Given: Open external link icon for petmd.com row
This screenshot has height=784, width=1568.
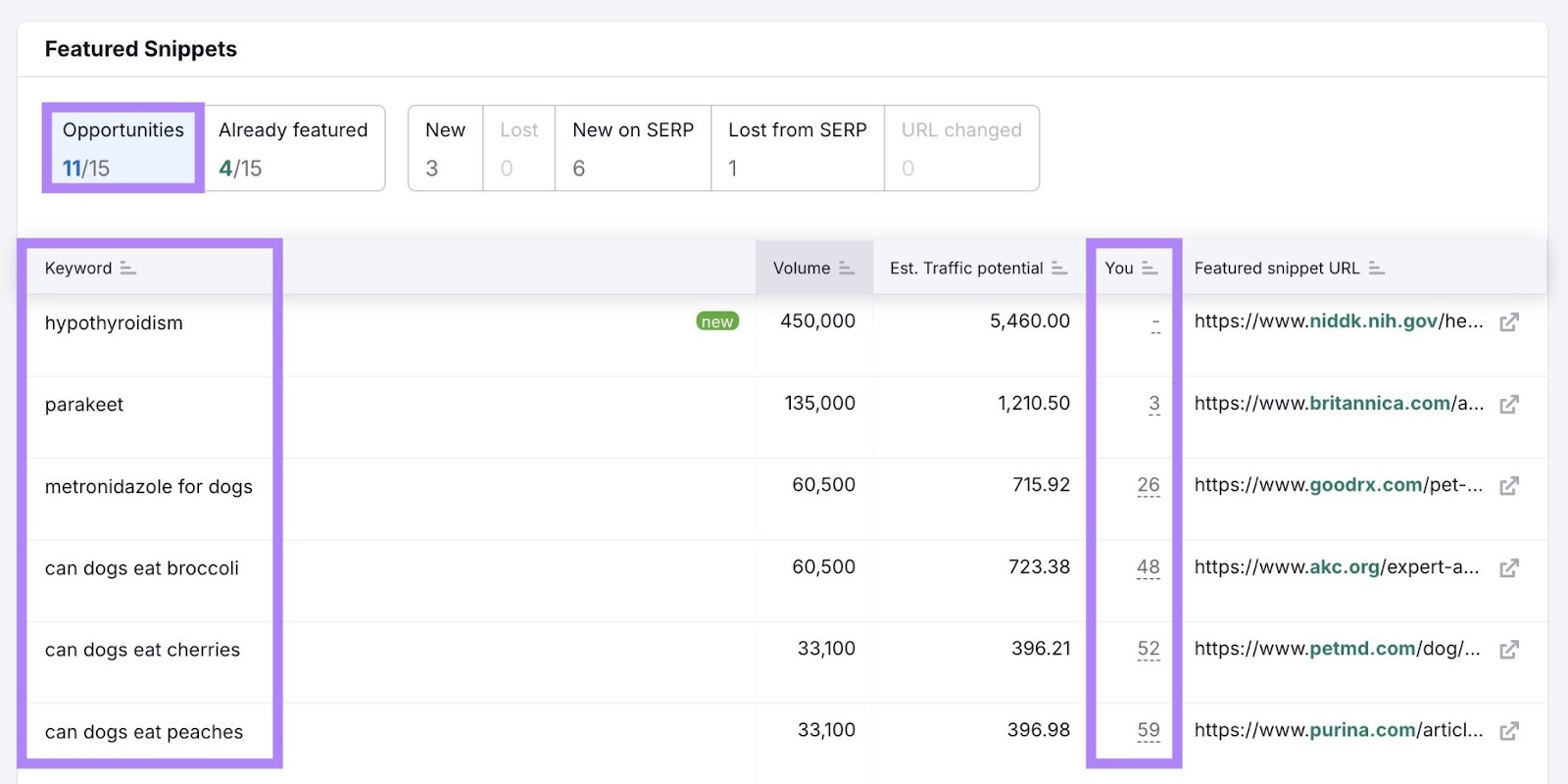Looking at the screenshot, I should [1509, 650].
